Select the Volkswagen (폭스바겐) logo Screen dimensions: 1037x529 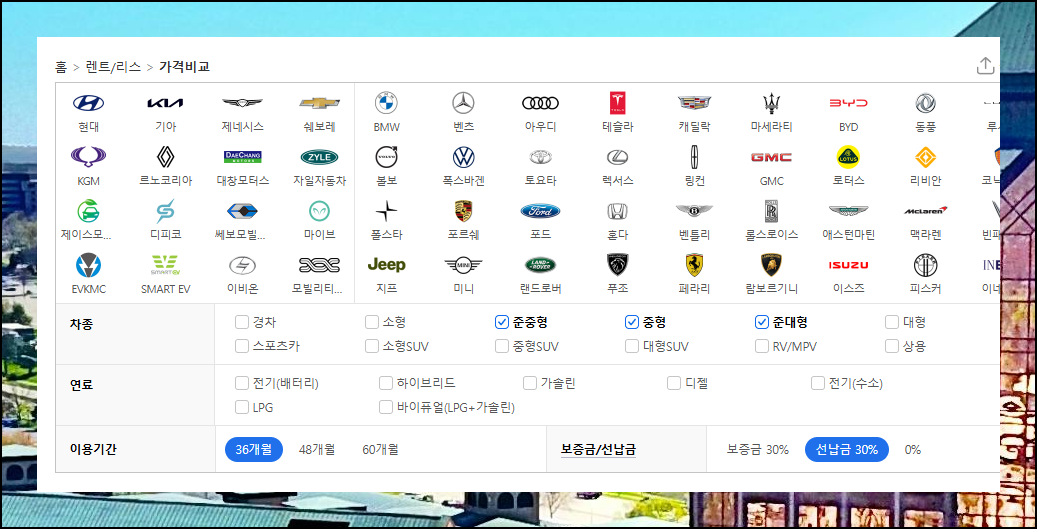tap(464, 157)
